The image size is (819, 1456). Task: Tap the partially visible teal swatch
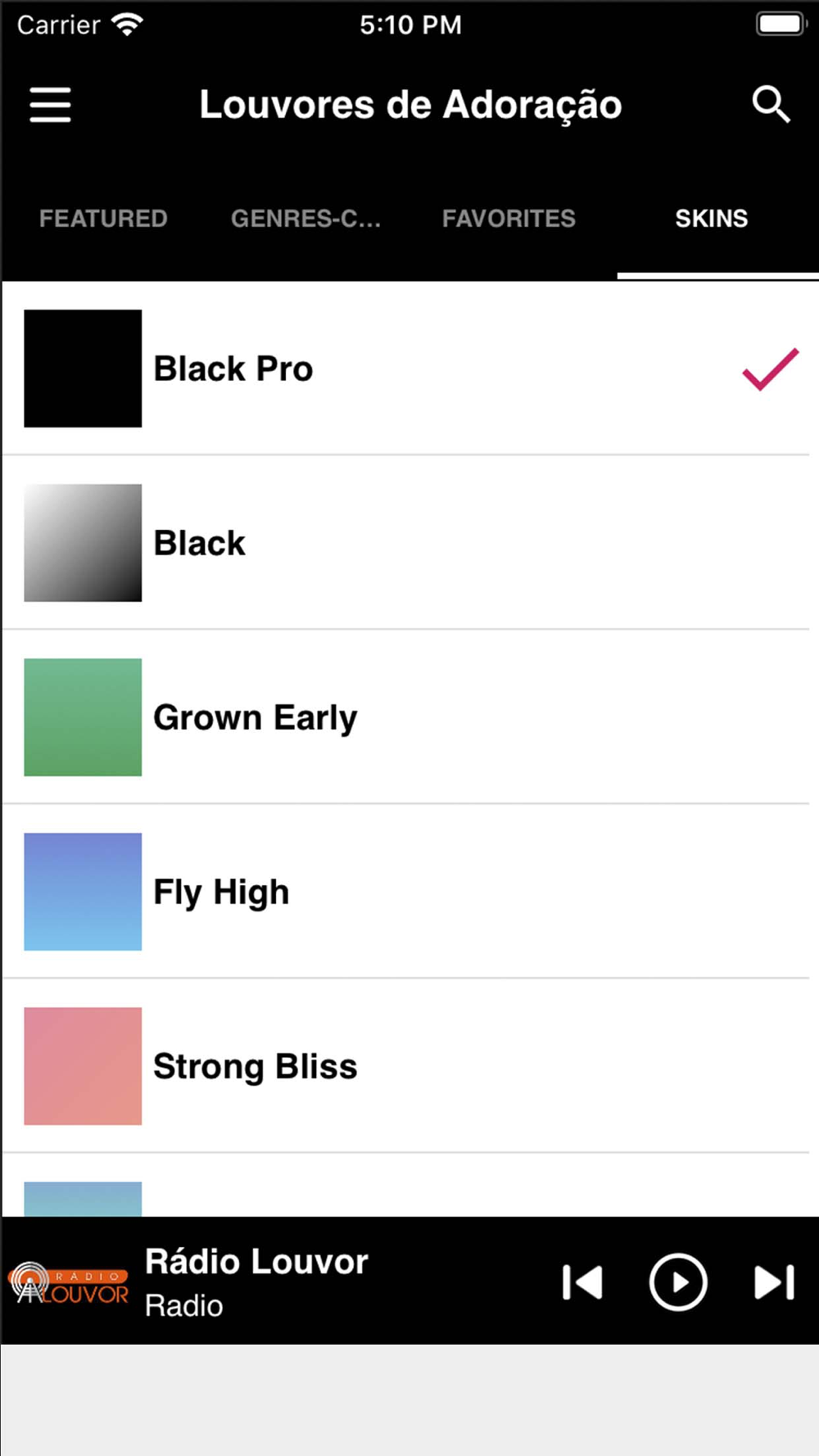click(83, 1199)
